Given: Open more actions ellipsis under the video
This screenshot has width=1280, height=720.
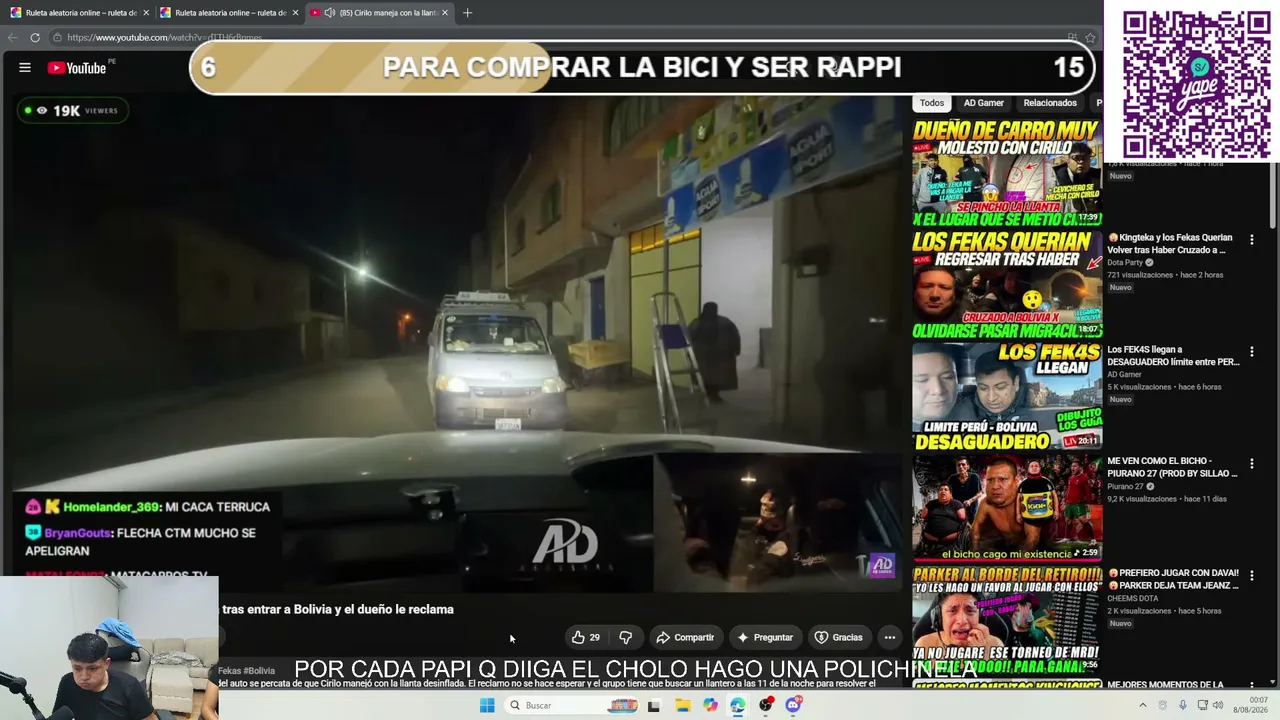Looking at the screenshot, I should tap(889, 637).
